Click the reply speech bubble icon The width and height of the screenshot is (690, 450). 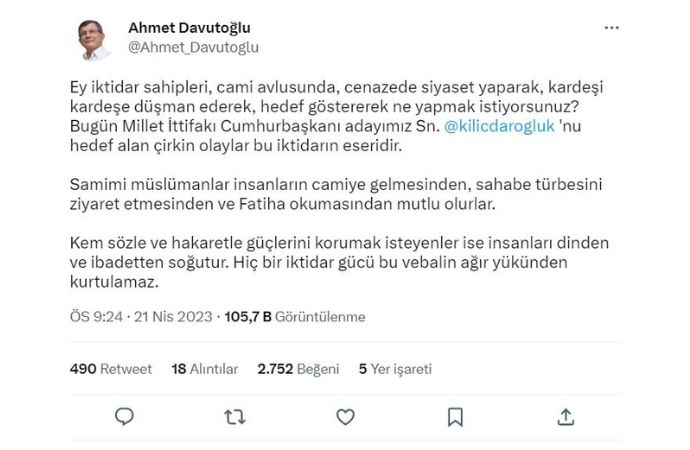coord(124,416)
